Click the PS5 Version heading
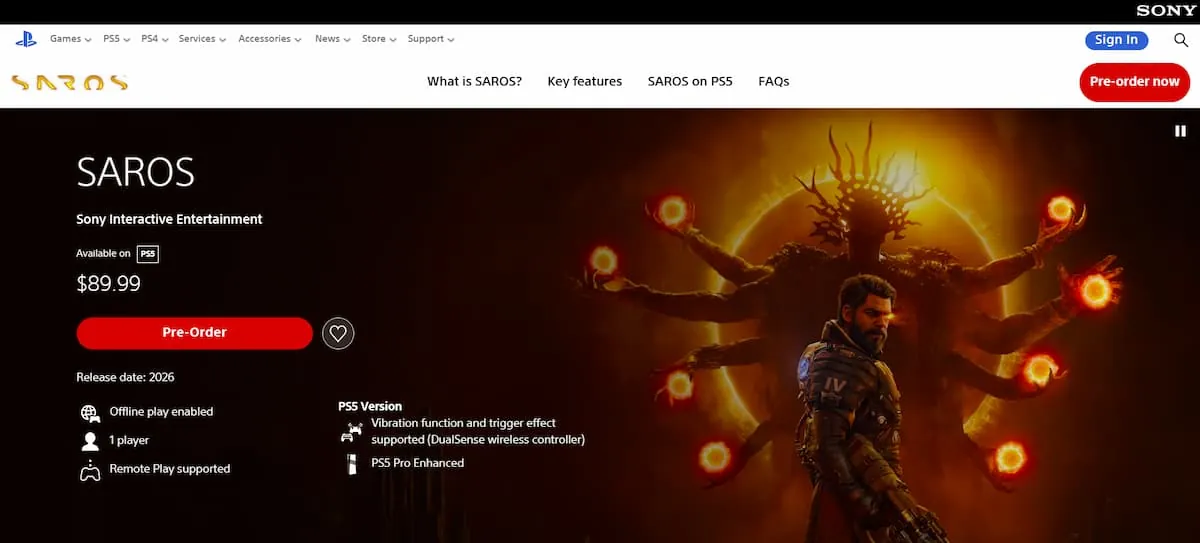Screen dimensions: 1200x543 (370, 407)
